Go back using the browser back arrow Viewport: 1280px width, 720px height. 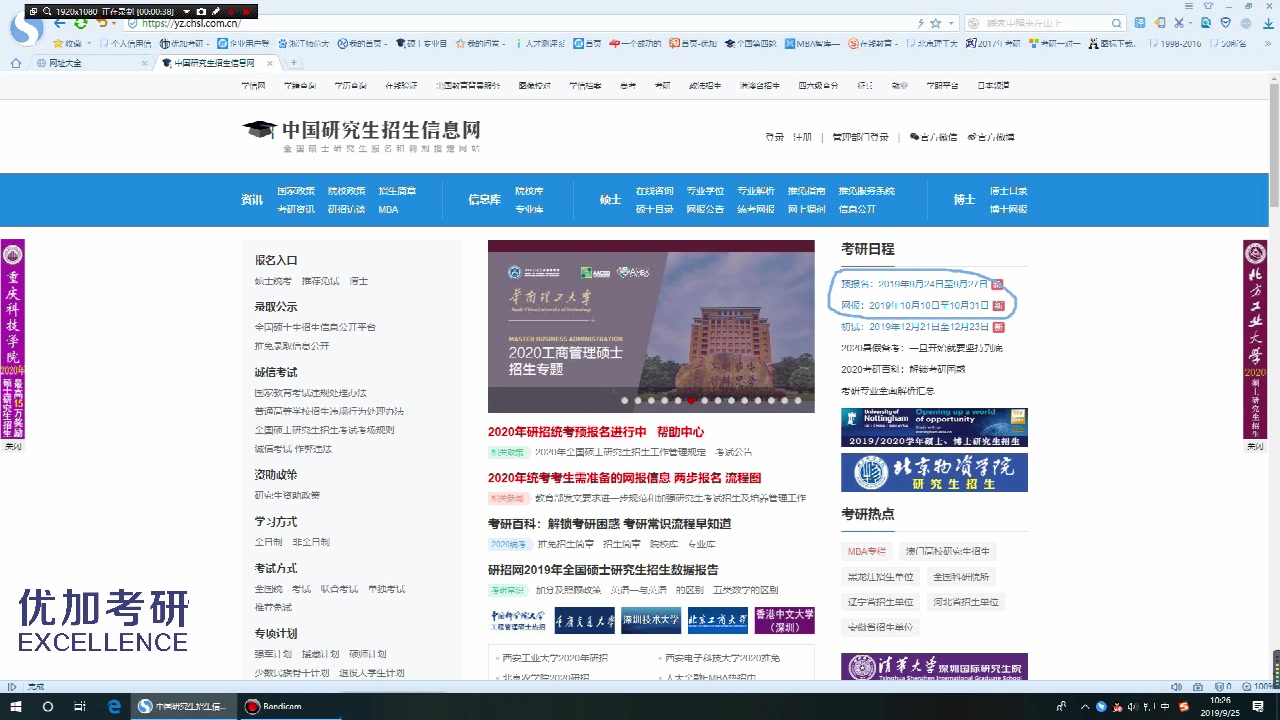click(60, 23)
